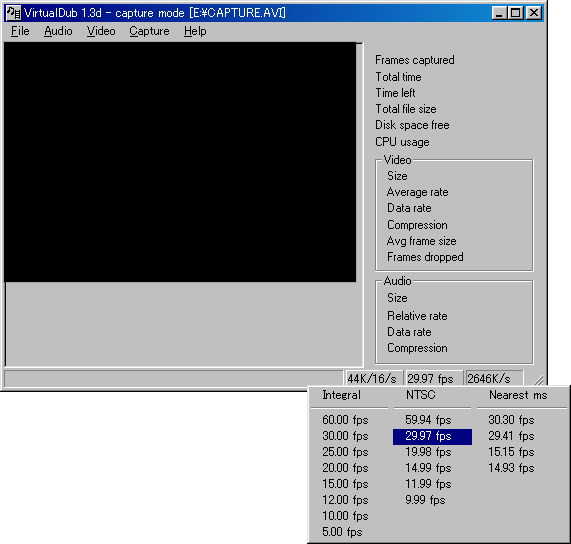The height and width of the screenshot is (544, 571).
Task: Click the 44K/16/s audio format status panel
Action: [x=373, y=379]
